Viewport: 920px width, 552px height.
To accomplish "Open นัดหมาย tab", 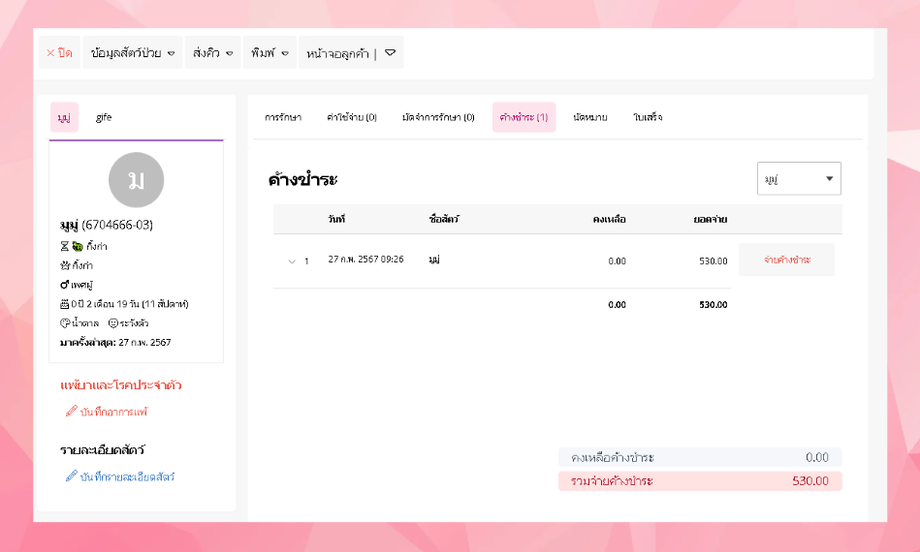I will click(590, 117).
